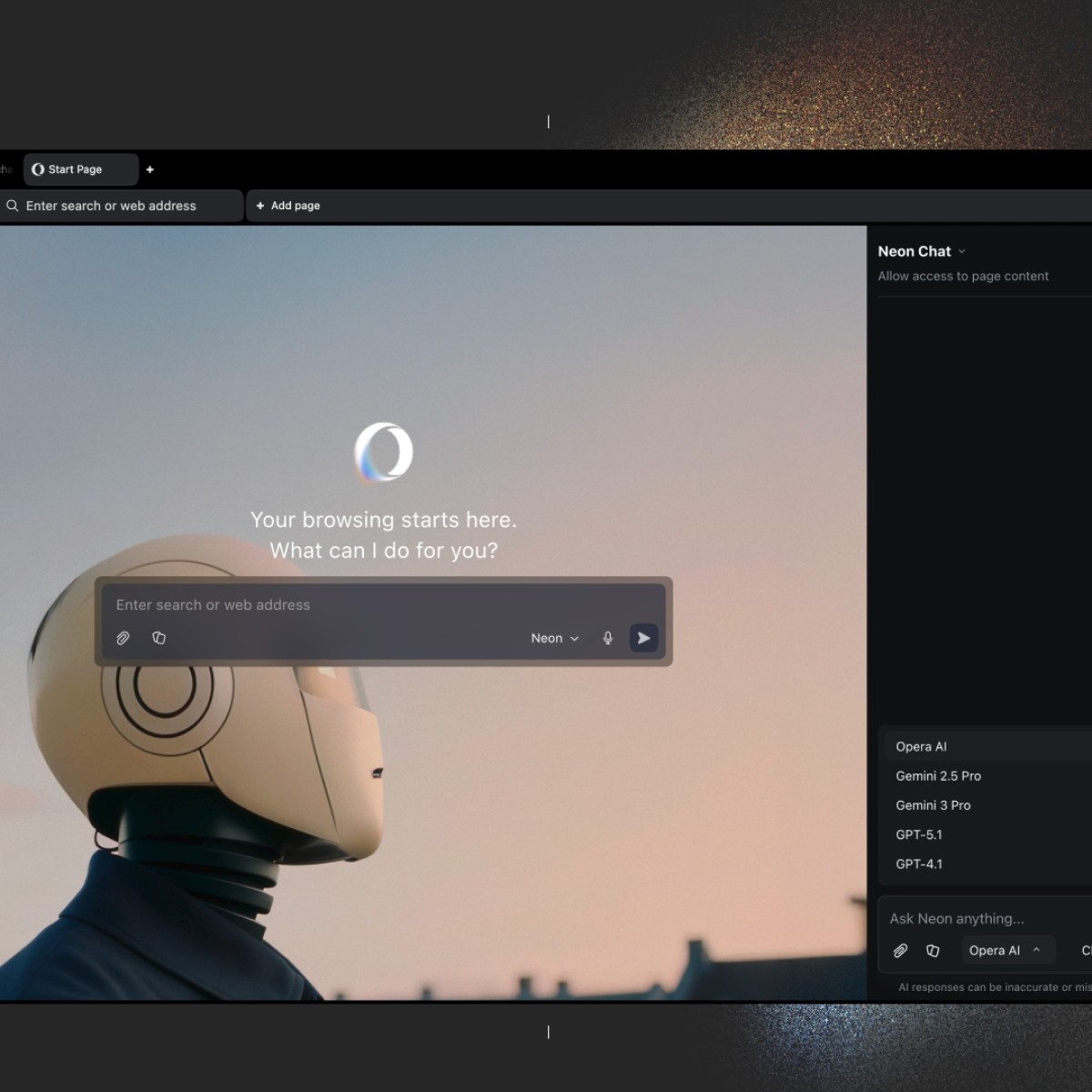The image size is (1092, 1092).
Task: Click the Neon logo above the search box
Action: [x=383, y=452]
